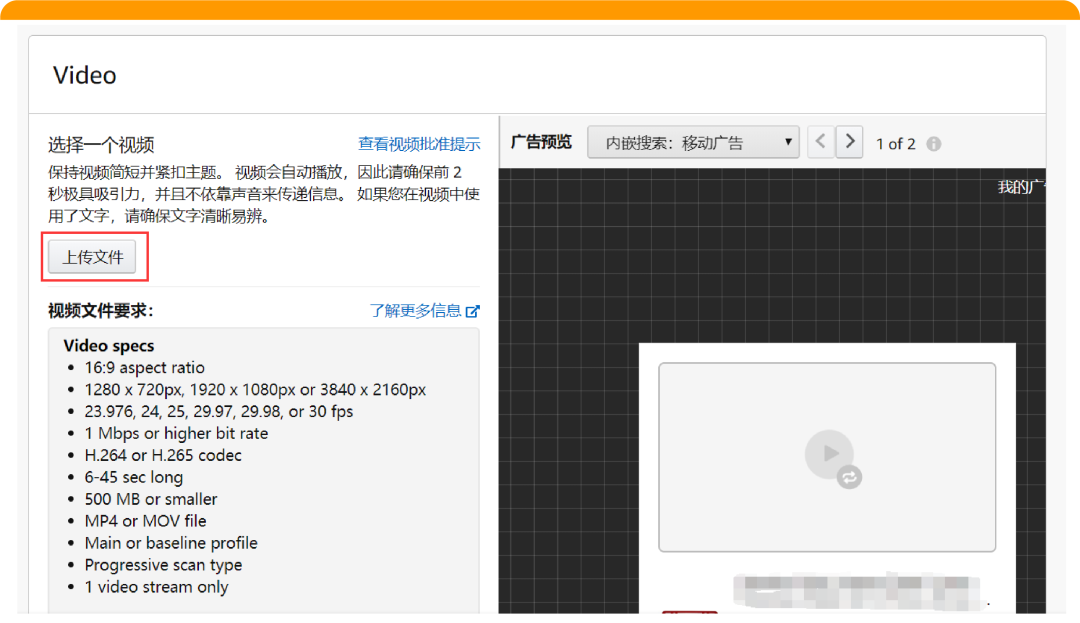1080x623 pixels.
Task: Click the grey play circle in the placeholder video
Action: coord(830,453)
